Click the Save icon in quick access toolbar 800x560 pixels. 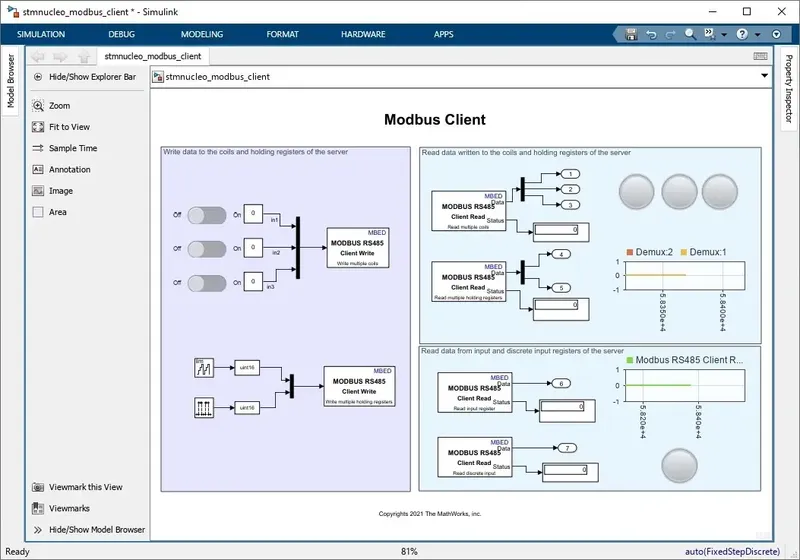coord(631,34)
